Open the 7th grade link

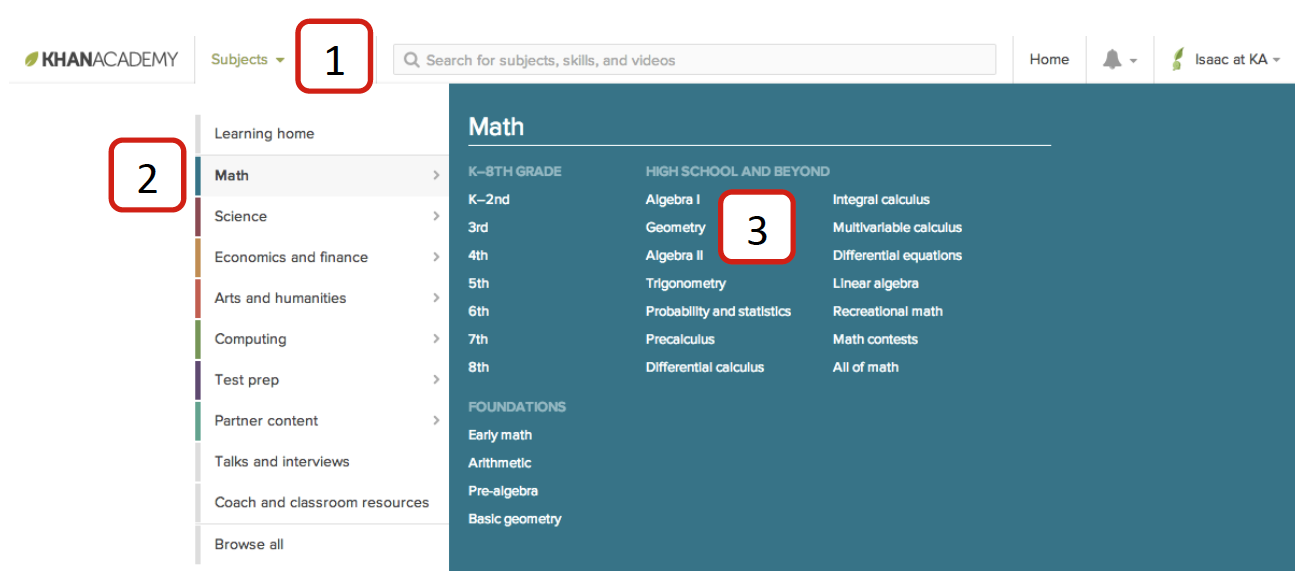(478, 340)
